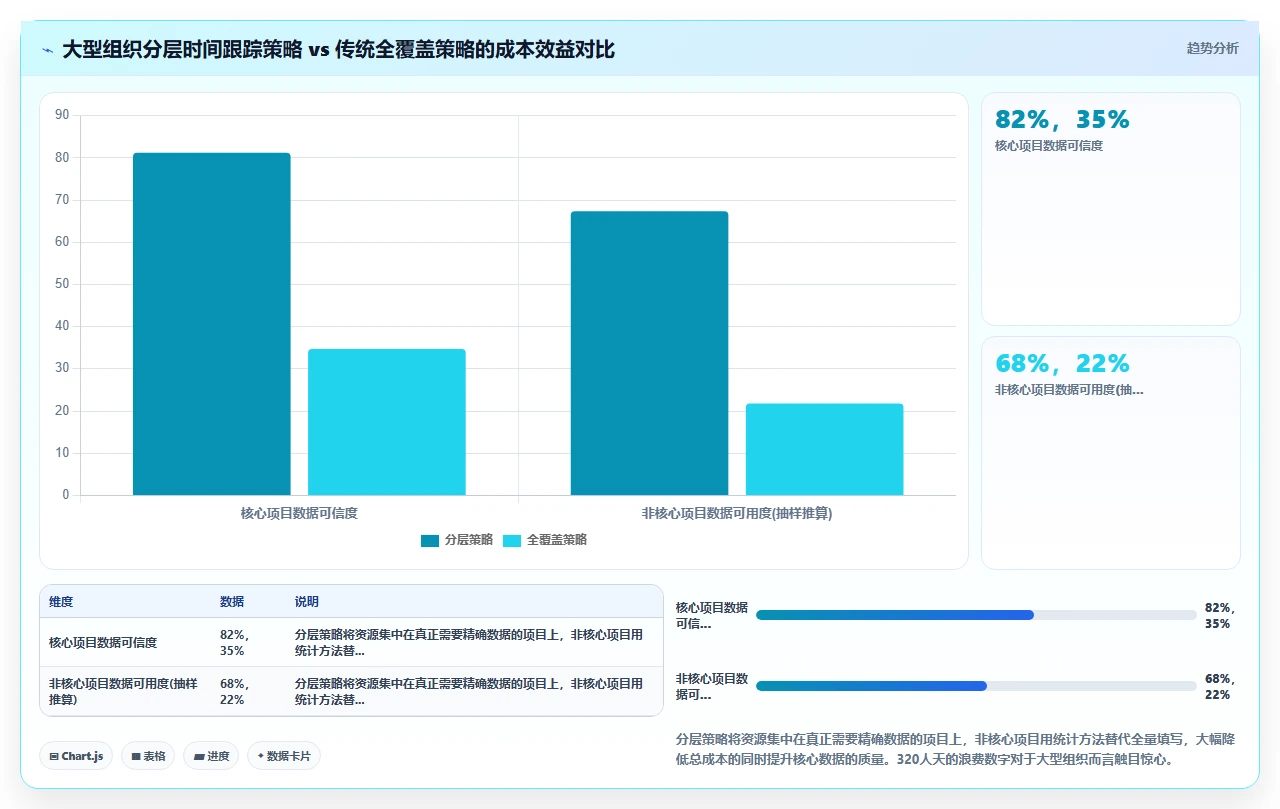The height and width of the screenshot is (809, 1280).
Task: Click the y-axis tick label 50
Action: (x=62, y=284)
